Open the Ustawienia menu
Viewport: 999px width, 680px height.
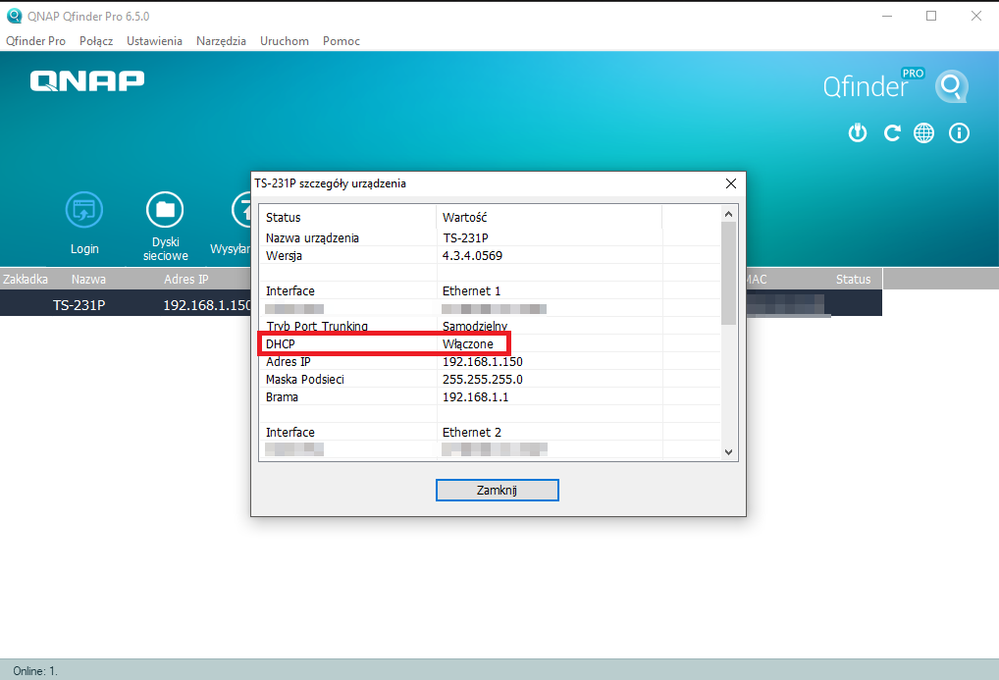tap(154, 41)
